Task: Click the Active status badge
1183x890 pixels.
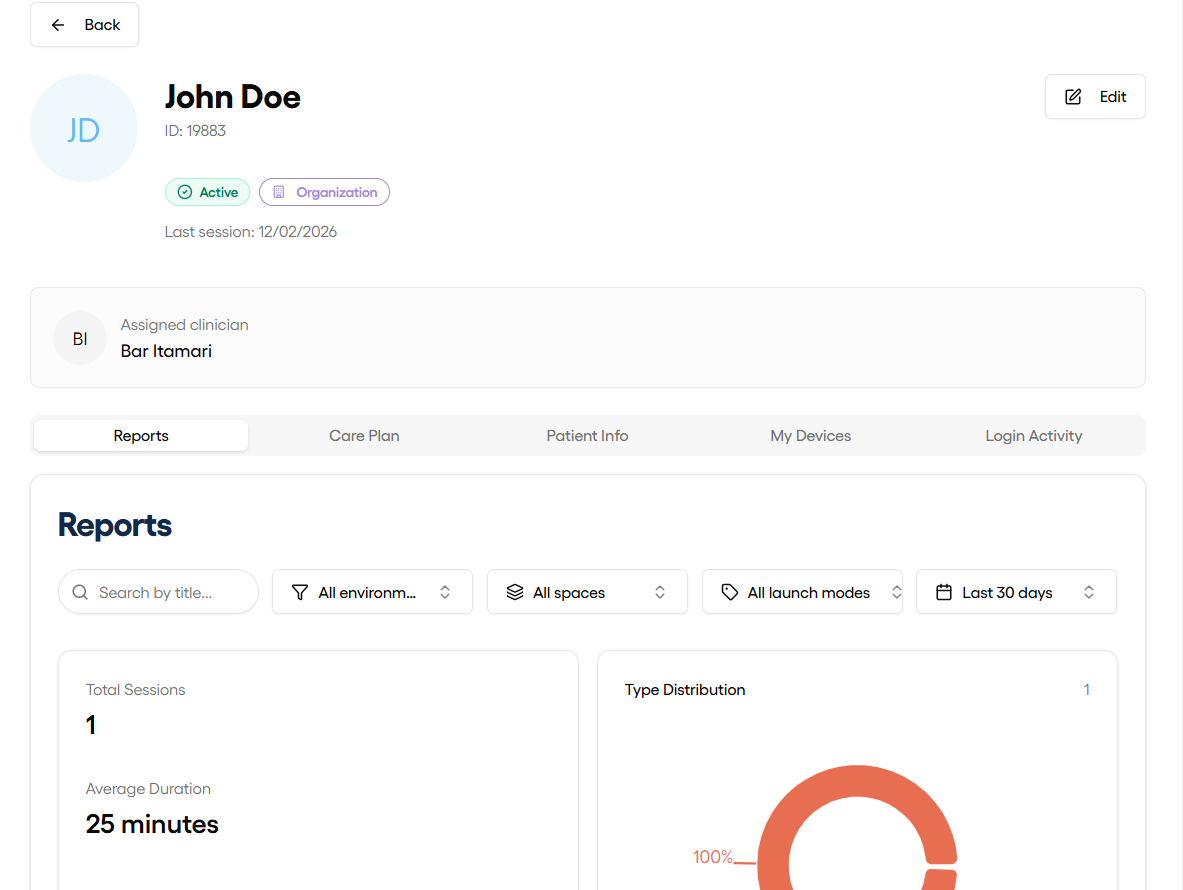Action: 207,192
